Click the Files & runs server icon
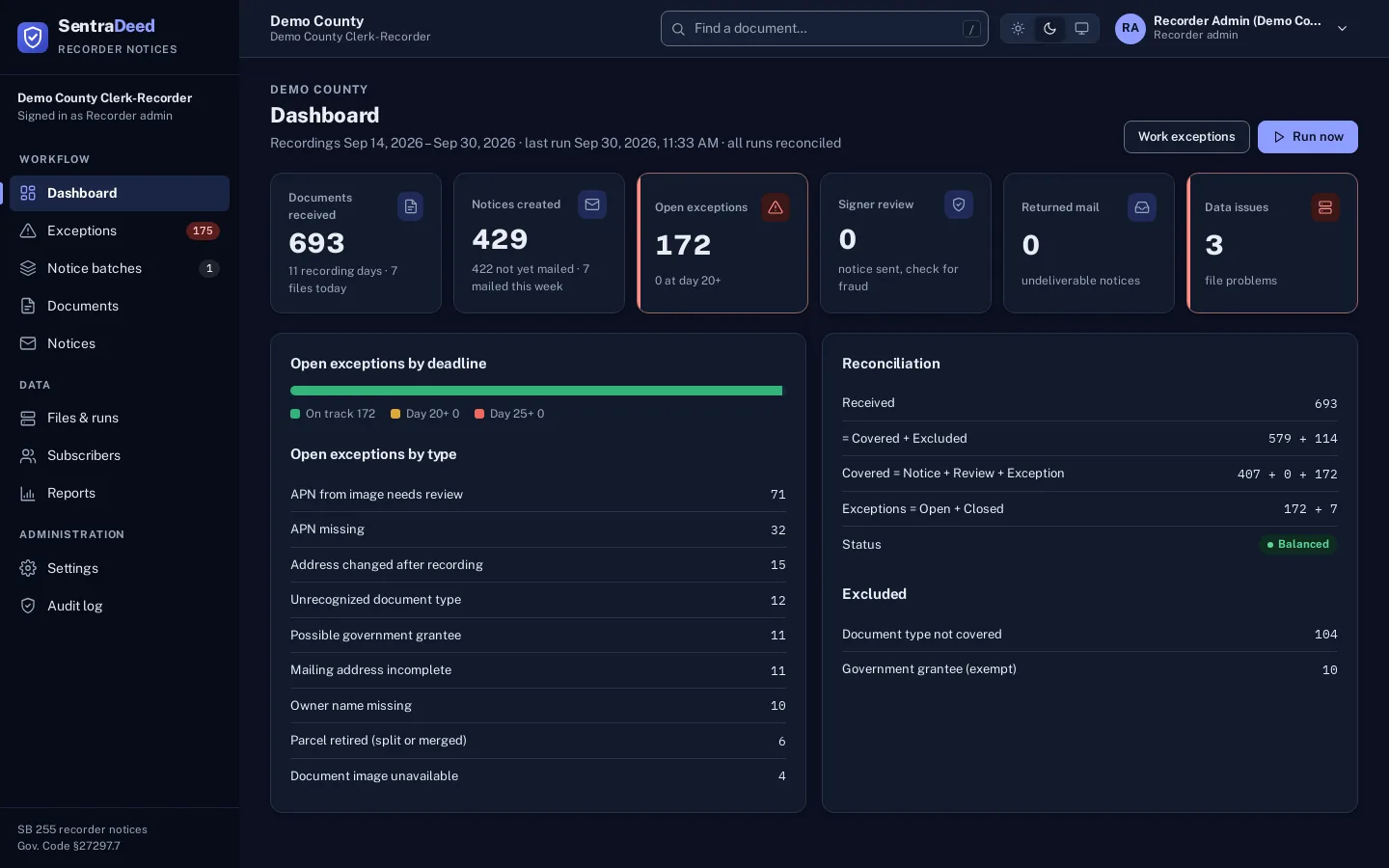 pos(28,418)
